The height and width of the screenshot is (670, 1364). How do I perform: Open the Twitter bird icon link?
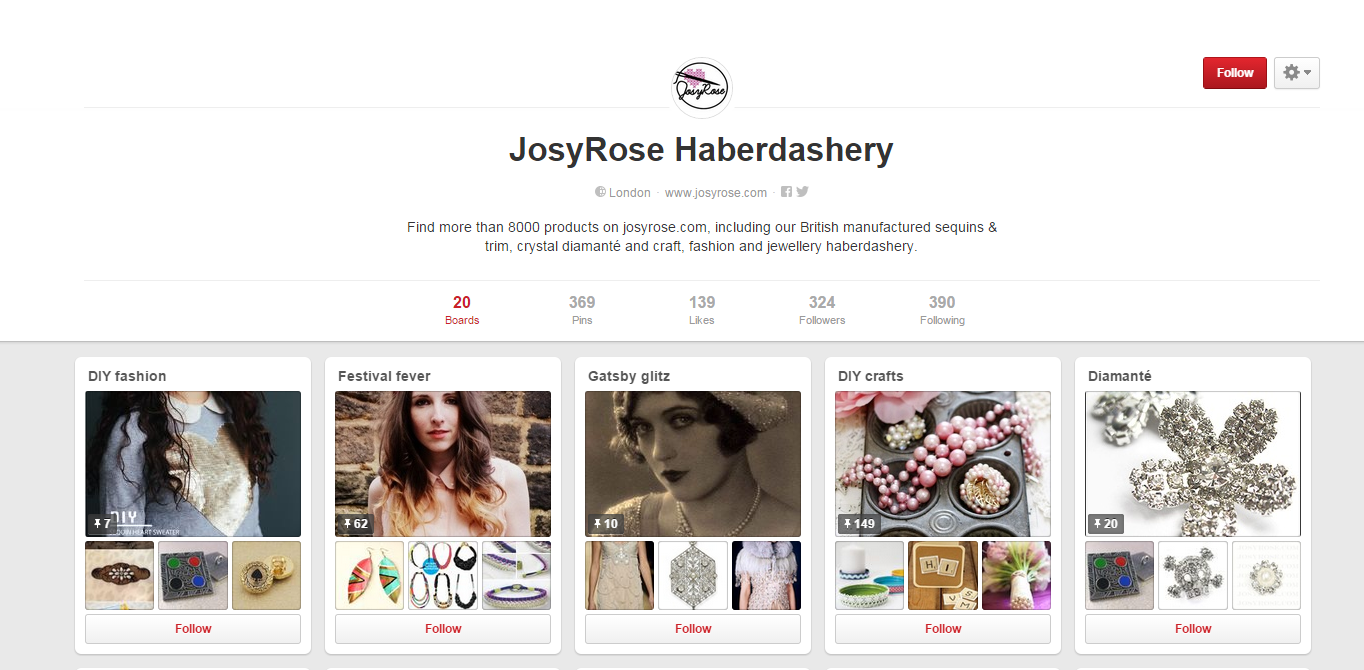pos(802,192)
